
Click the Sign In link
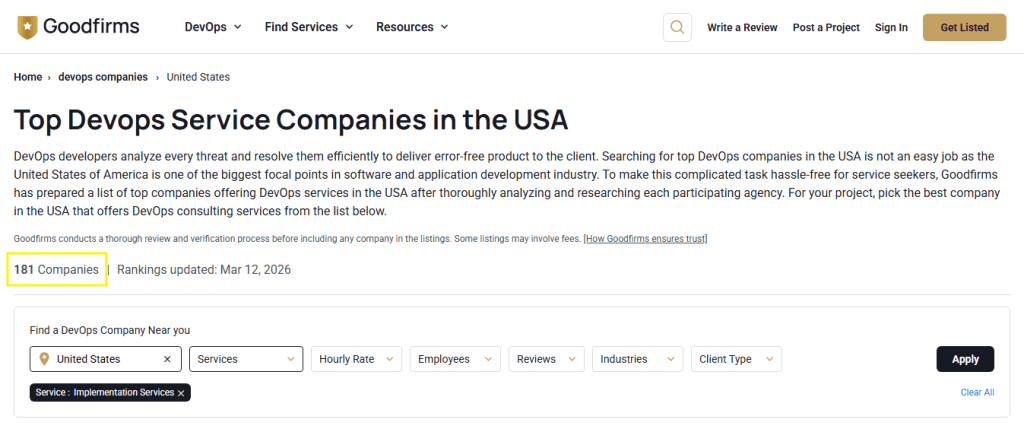(x=891, y=27)
